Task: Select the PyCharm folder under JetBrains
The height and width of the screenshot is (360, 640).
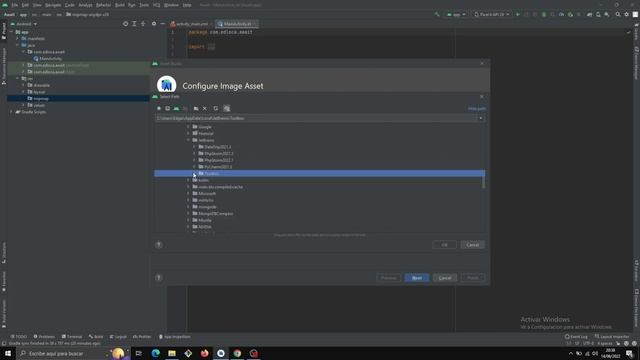Action: 218,167
